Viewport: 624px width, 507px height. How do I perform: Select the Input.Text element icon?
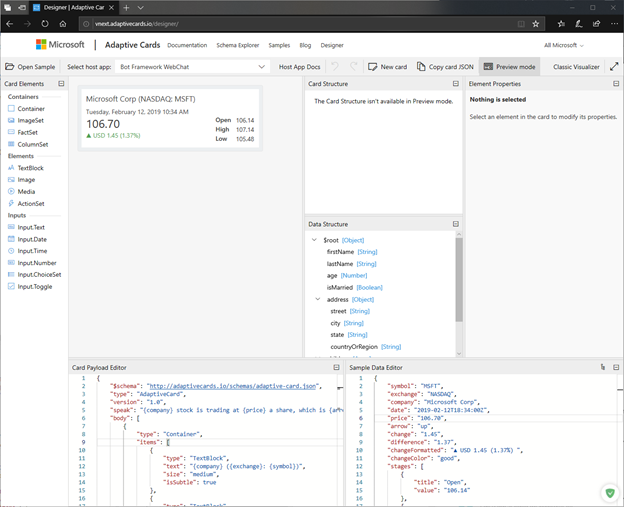11,227
